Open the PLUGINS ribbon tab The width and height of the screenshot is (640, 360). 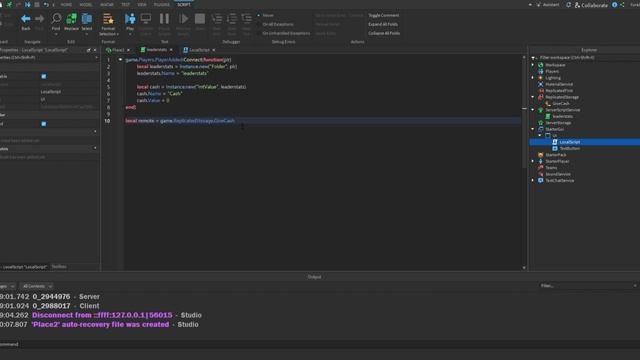click(162, 4)
